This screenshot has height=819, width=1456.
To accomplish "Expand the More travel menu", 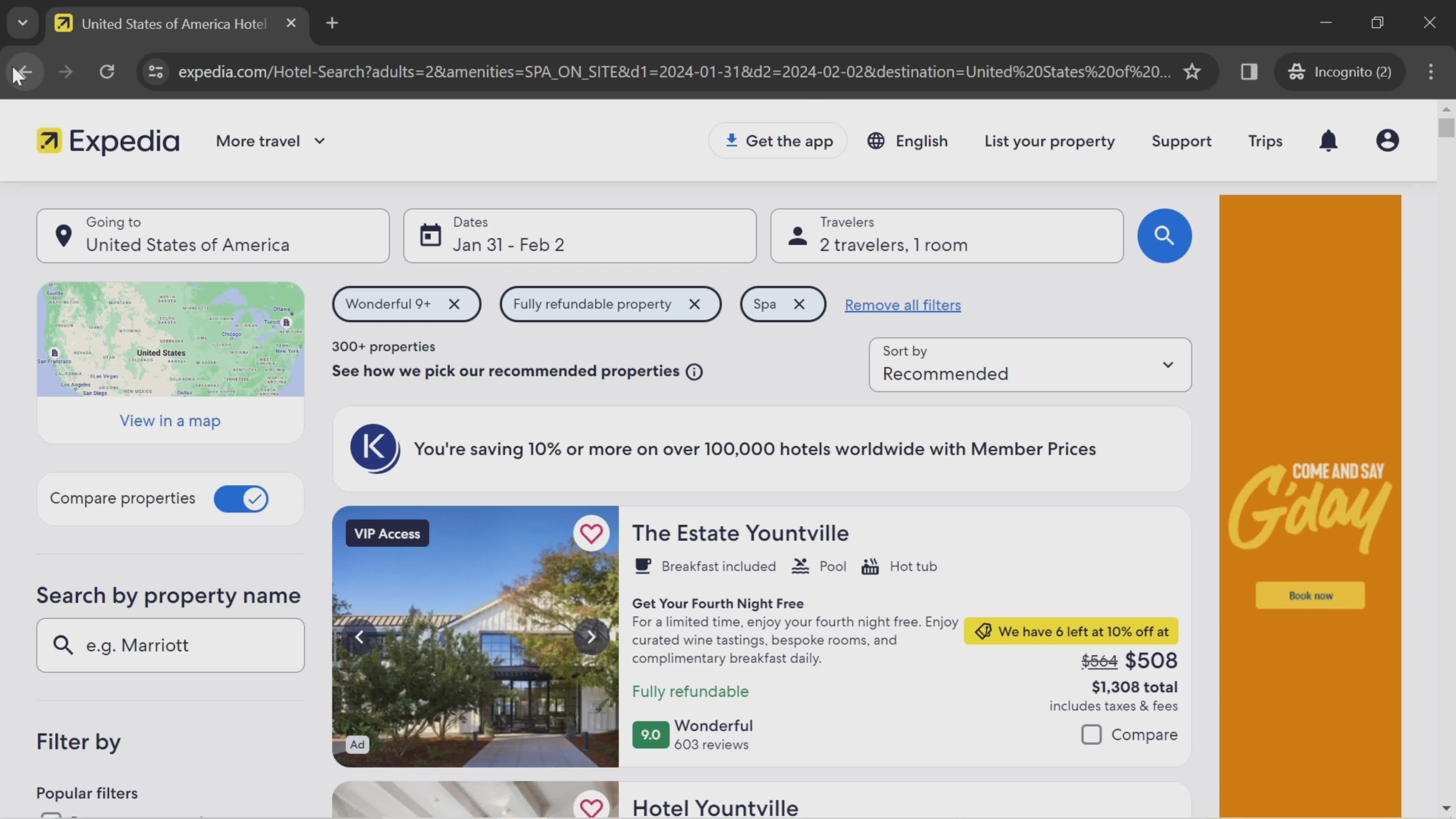I will coord(271,141).
